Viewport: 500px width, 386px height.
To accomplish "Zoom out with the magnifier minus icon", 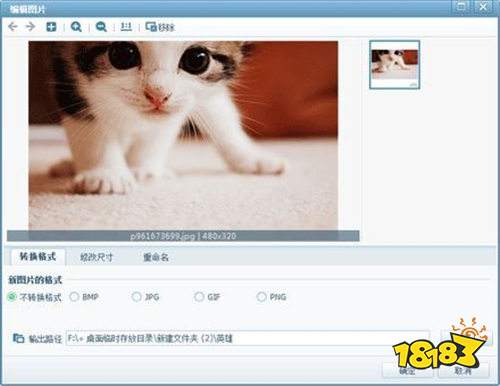I will (101, 27).
